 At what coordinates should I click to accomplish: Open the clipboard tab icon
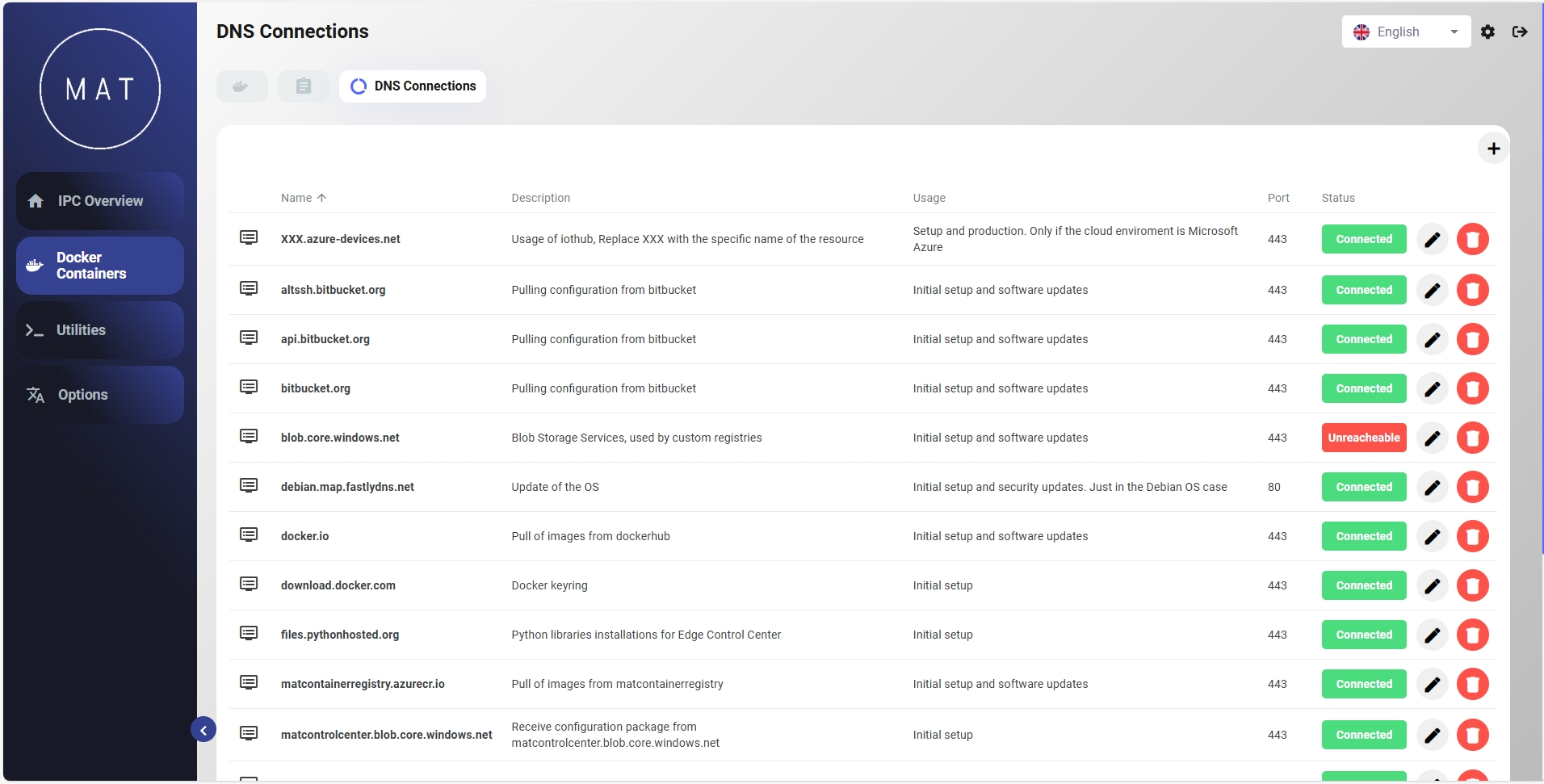(304, 86)
